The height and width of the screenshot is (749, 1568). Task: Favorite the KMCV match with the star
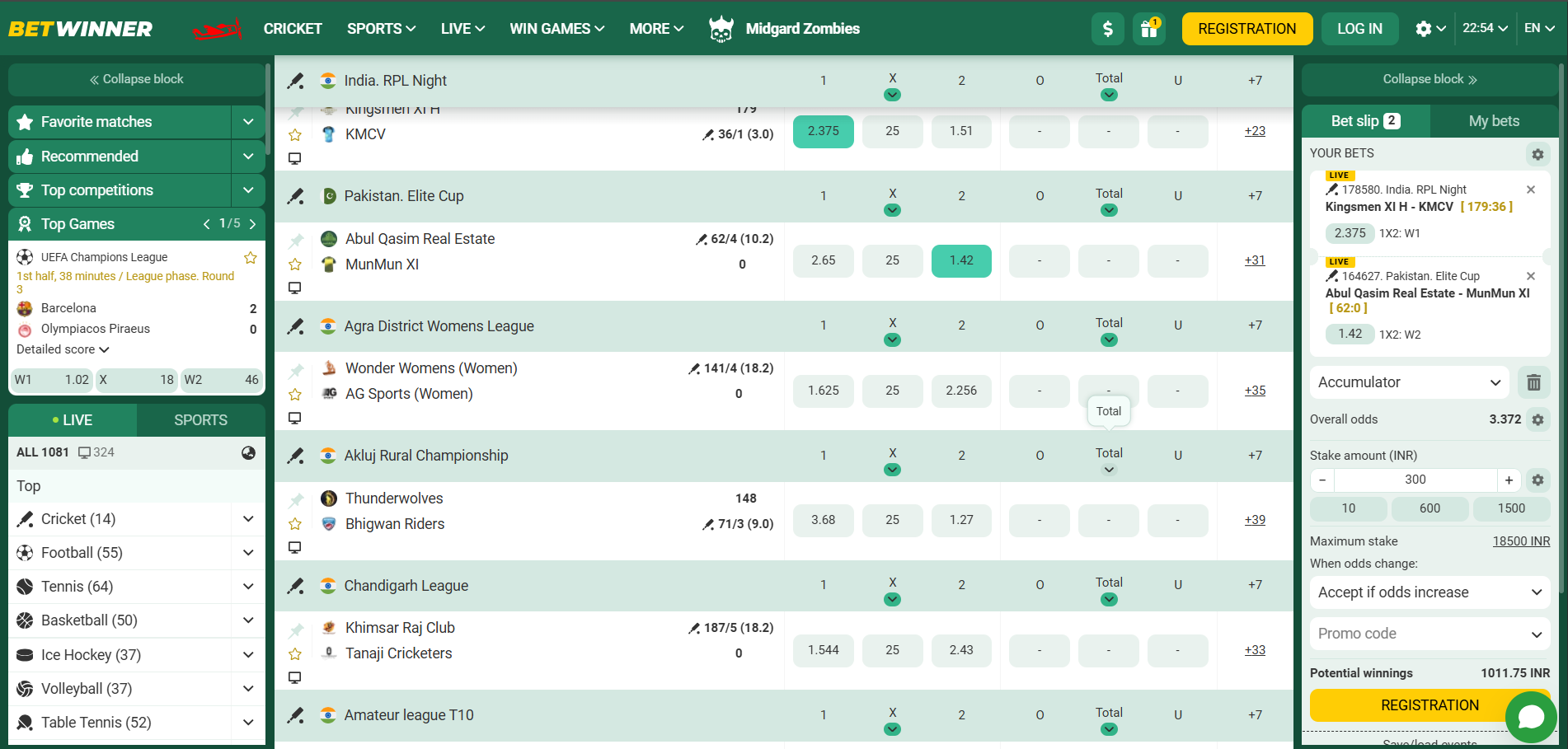click(294, 133)
